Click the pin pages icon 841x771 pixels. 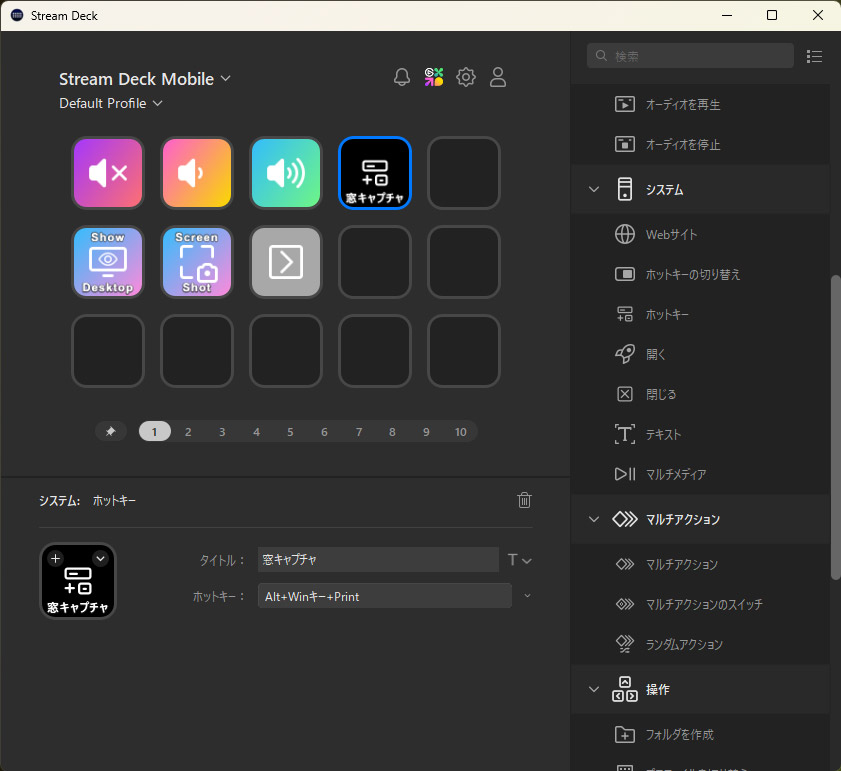click(111, 431)
